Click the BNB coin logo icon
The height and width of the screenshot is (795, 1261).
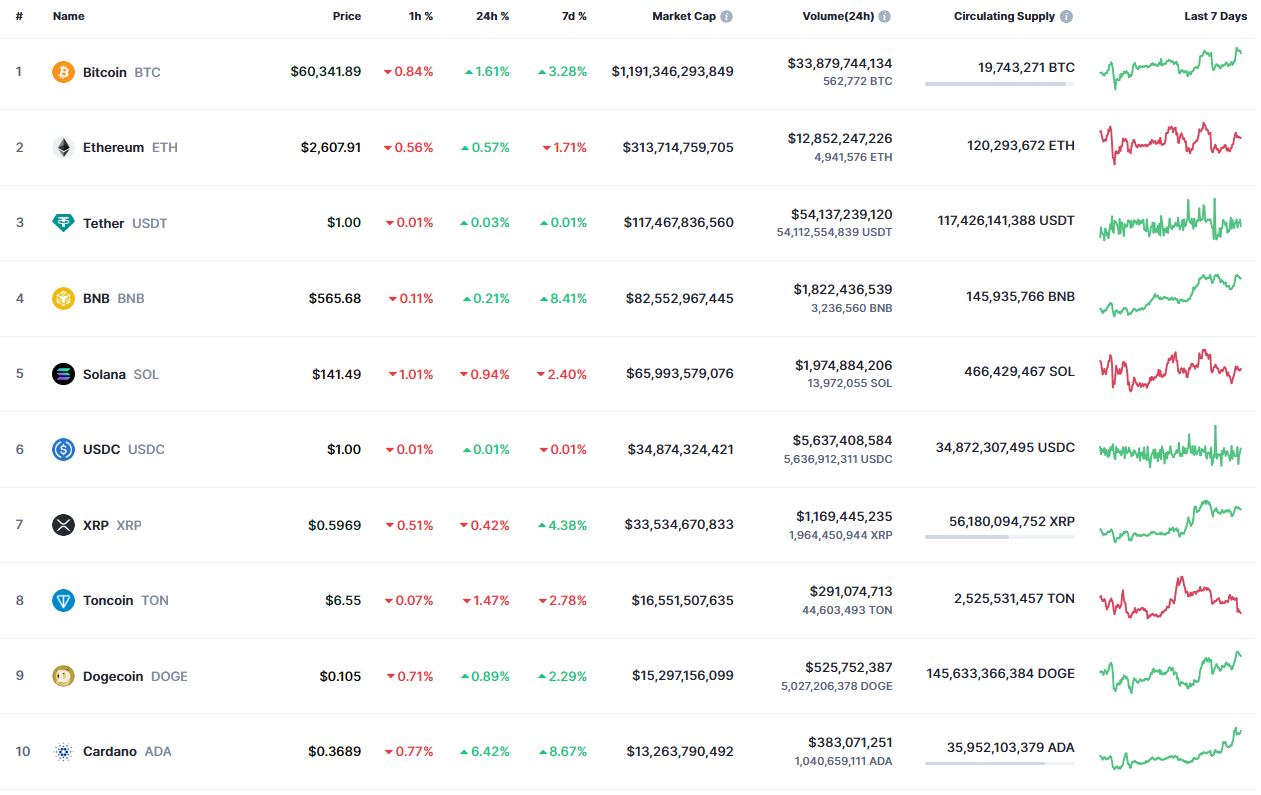point(63,298)
